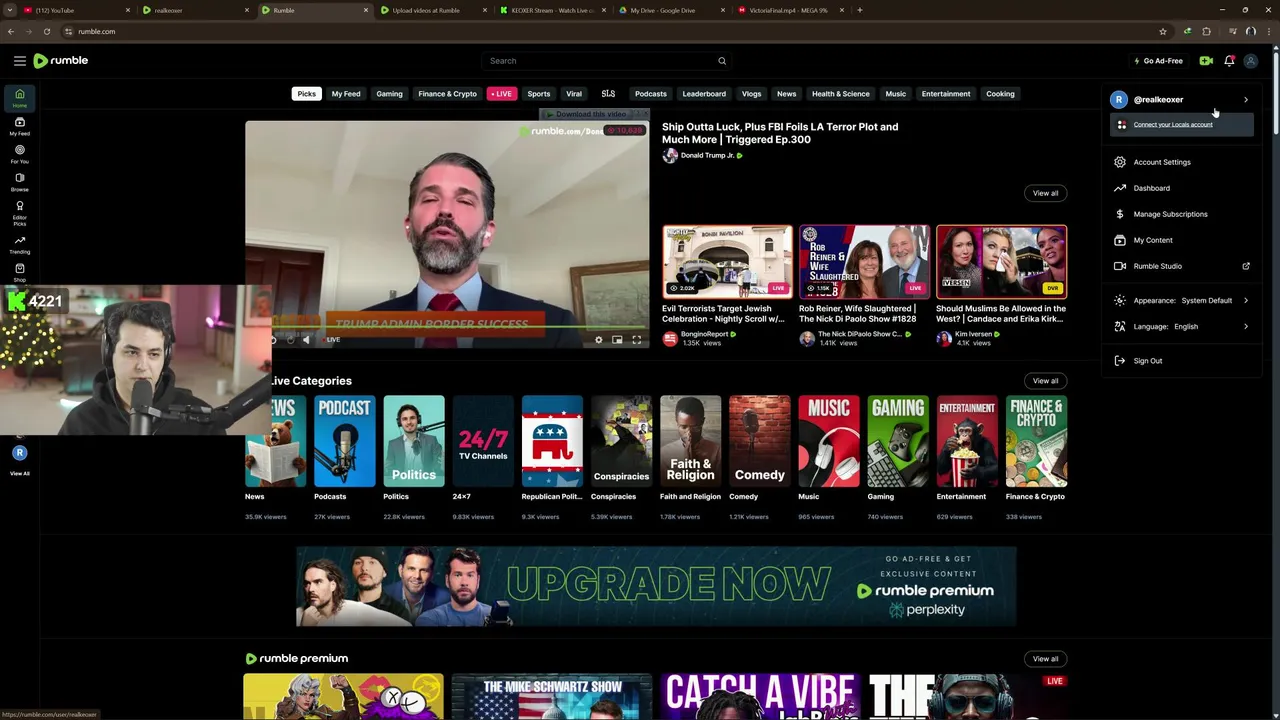Click the Go Ad-Free button
The height and width of the screenshot is (720, 1280).
(x=1157, y=61)
